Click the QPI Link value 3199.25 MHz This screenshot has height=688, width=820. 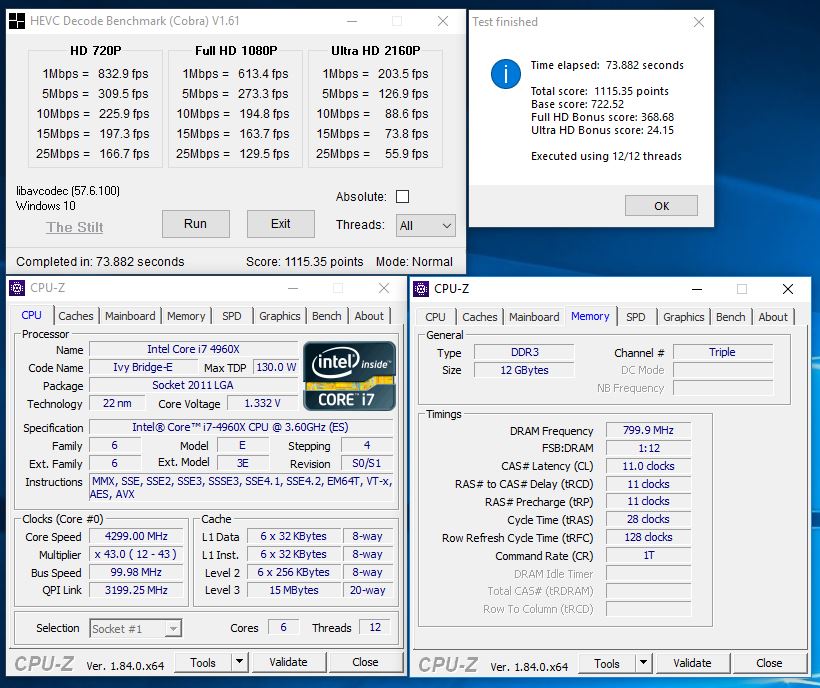pyautogui.click(x=136, y=590)
